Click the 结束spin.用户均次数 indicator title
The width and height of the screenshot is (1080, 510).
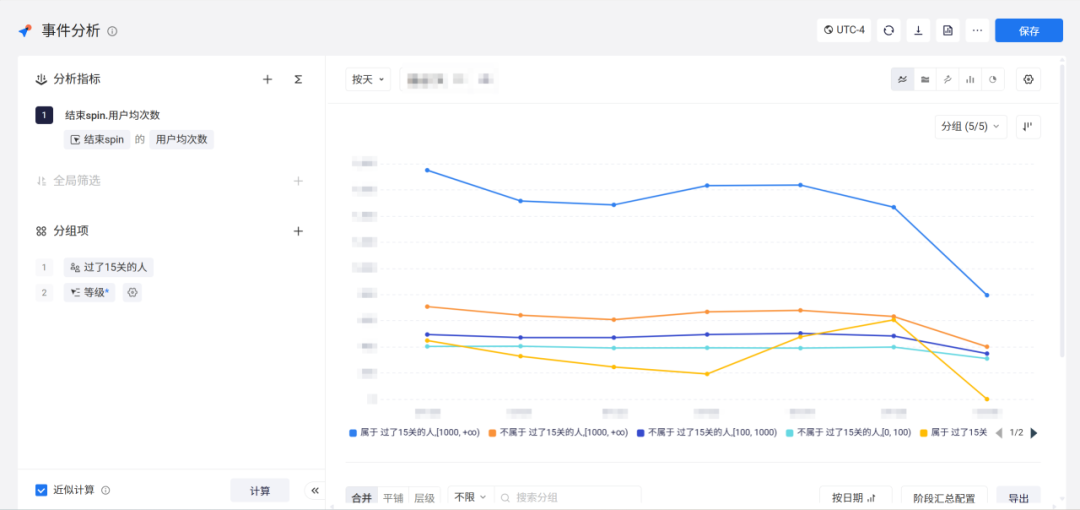pos(112,115)
